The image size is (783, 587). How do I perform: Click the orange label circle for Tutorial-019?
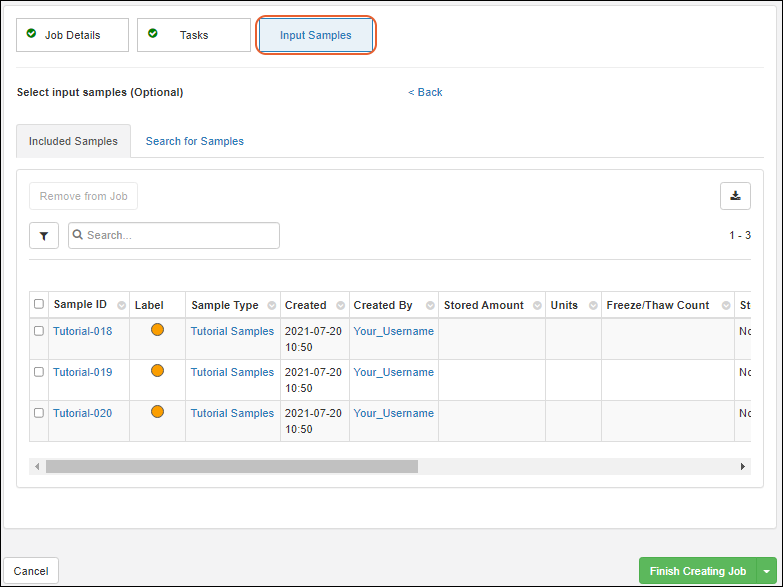157,371
